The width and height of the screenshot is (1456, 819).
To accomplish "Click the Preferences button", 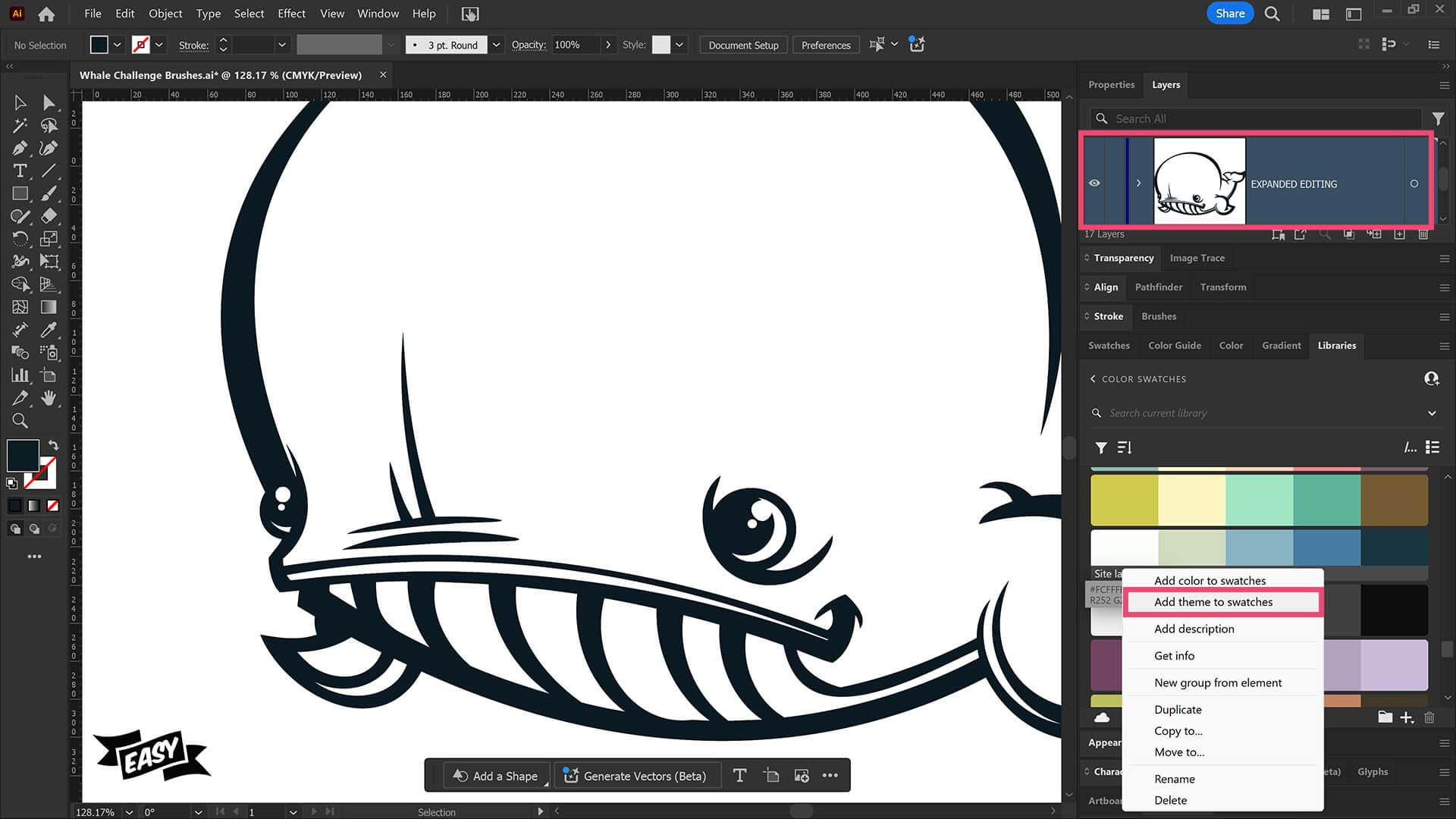I will pyautogui.click(x=826, y=45).
